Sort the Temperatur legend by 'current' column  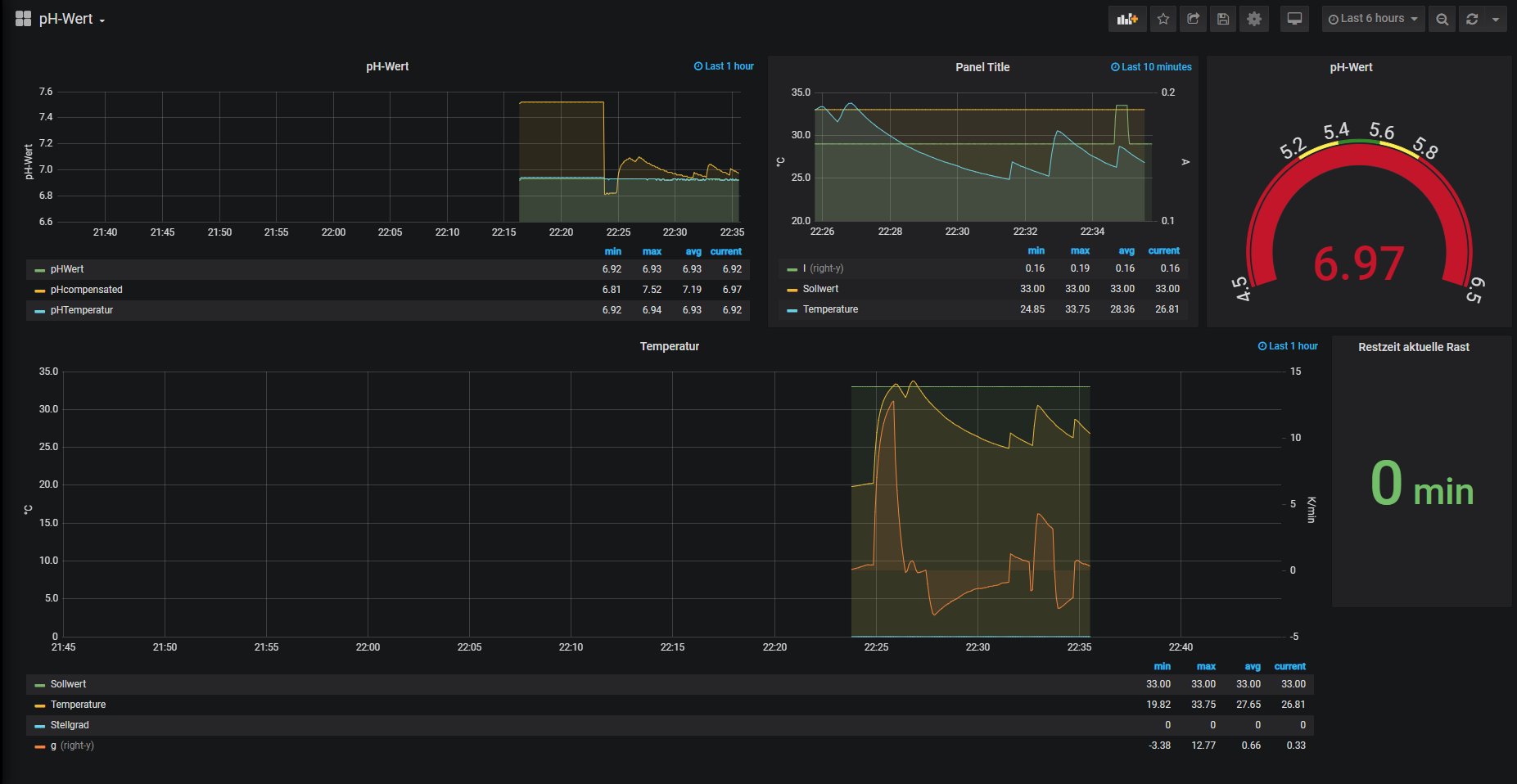1289,666
